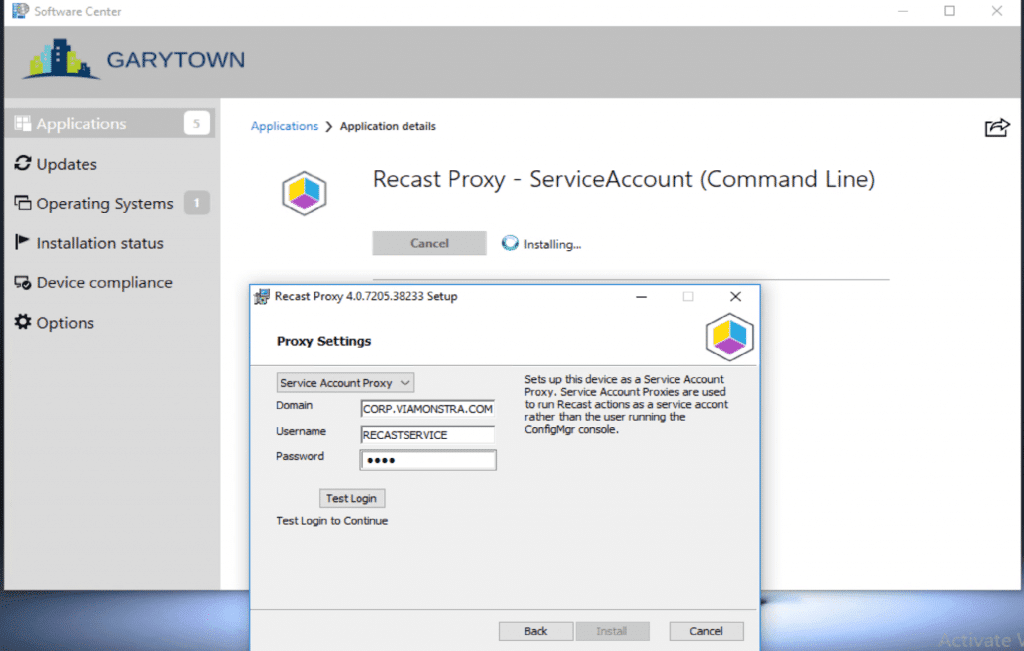Click the Recast Proxy Setup title bar icon
The height and width of the screenshot is (651, 1024).
pyautogui.click(x=262, y=296)
